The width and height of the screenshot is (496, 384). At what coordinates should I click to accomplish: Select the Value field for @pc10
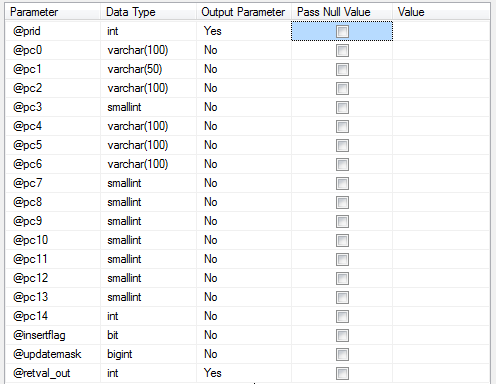[441, 240]
